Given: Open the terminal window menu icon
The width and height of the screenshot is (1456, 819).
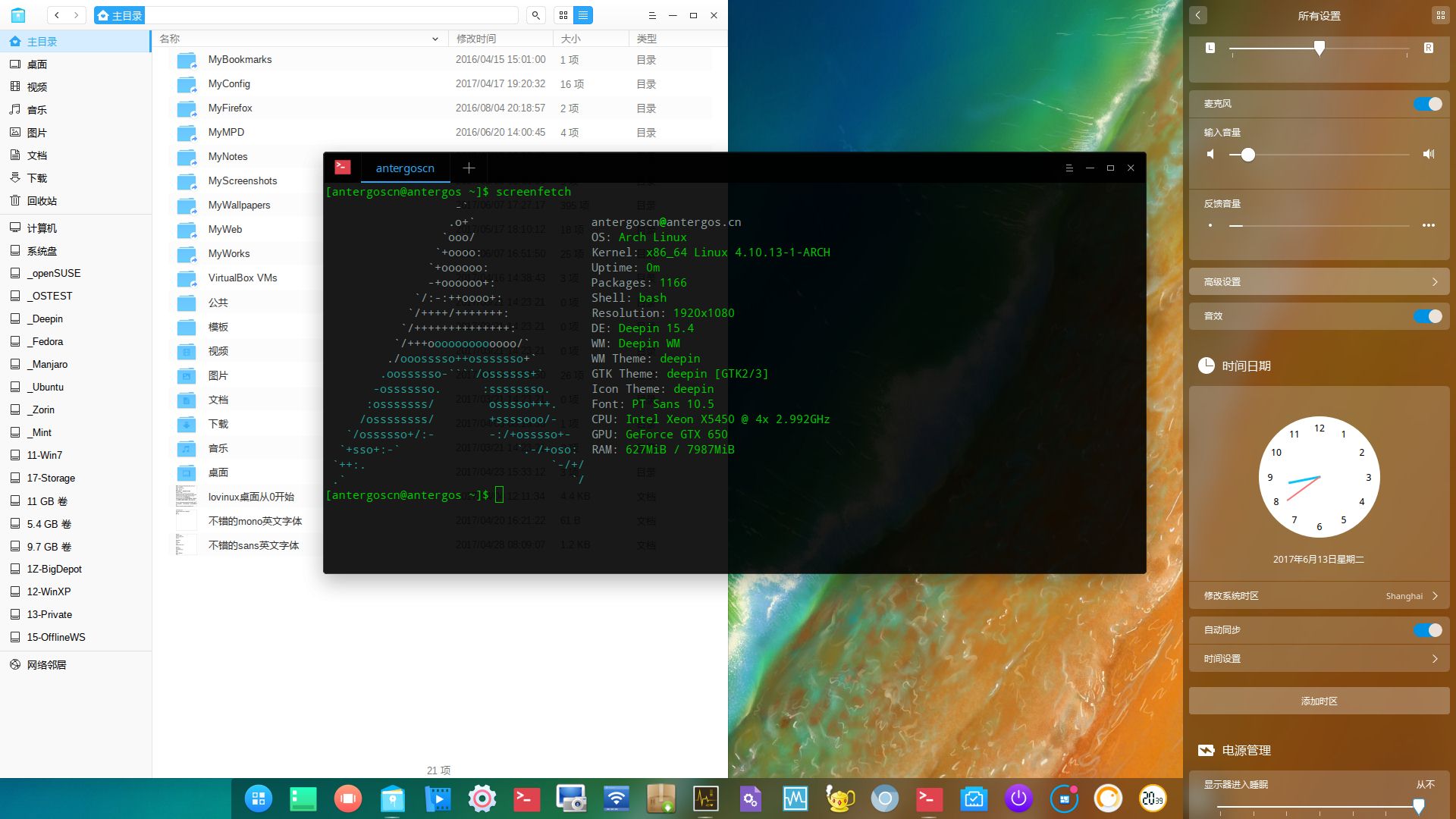Looking at the screenshot, I should pos(1069,168).
